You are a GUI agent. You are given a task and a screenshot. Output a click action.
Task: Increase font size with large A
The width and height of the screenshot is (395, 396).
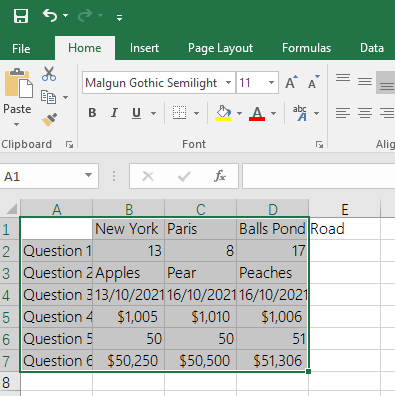tap(291, 82)
